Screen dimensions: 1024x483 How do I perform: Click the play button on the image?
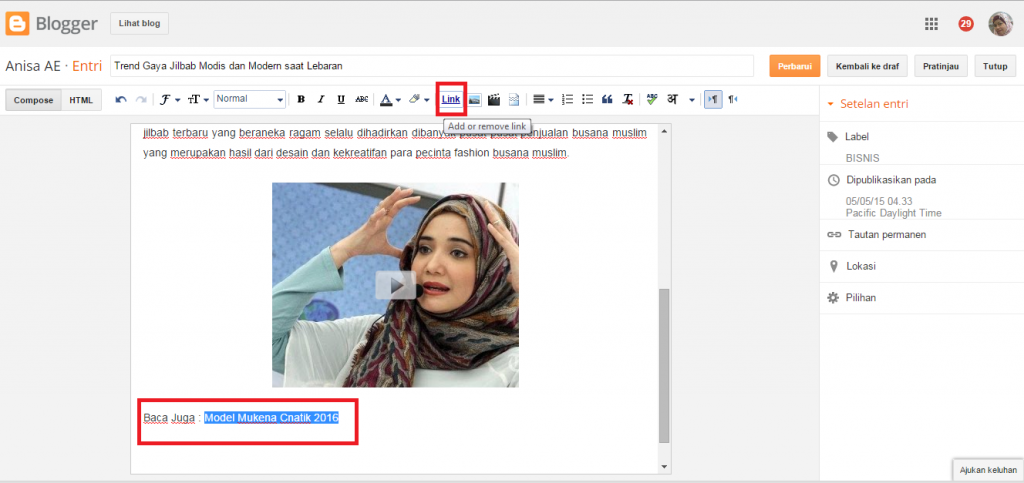(396, 285)
